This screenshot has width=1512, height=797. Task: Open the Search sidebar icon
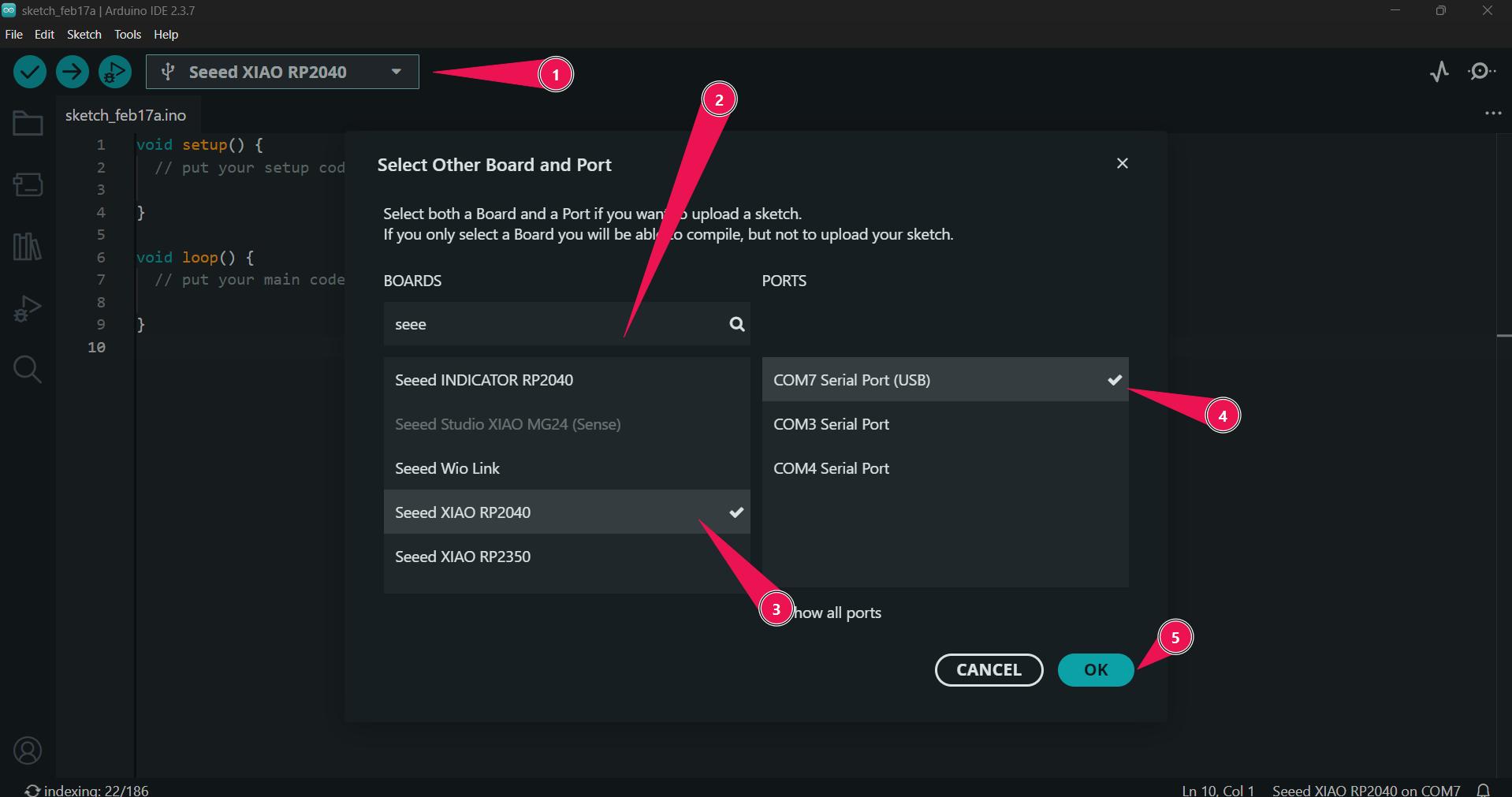pyautogui.click(x=28, y=369)
